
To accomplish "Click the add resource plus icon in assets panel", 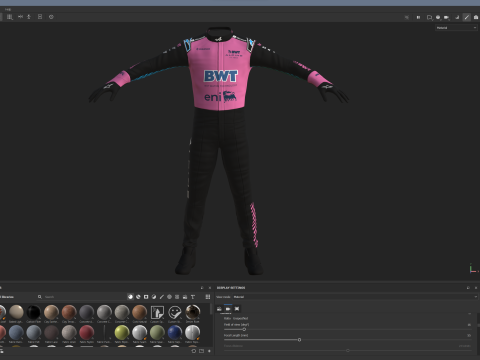I will pyautogui.click(x=209, y=351).
